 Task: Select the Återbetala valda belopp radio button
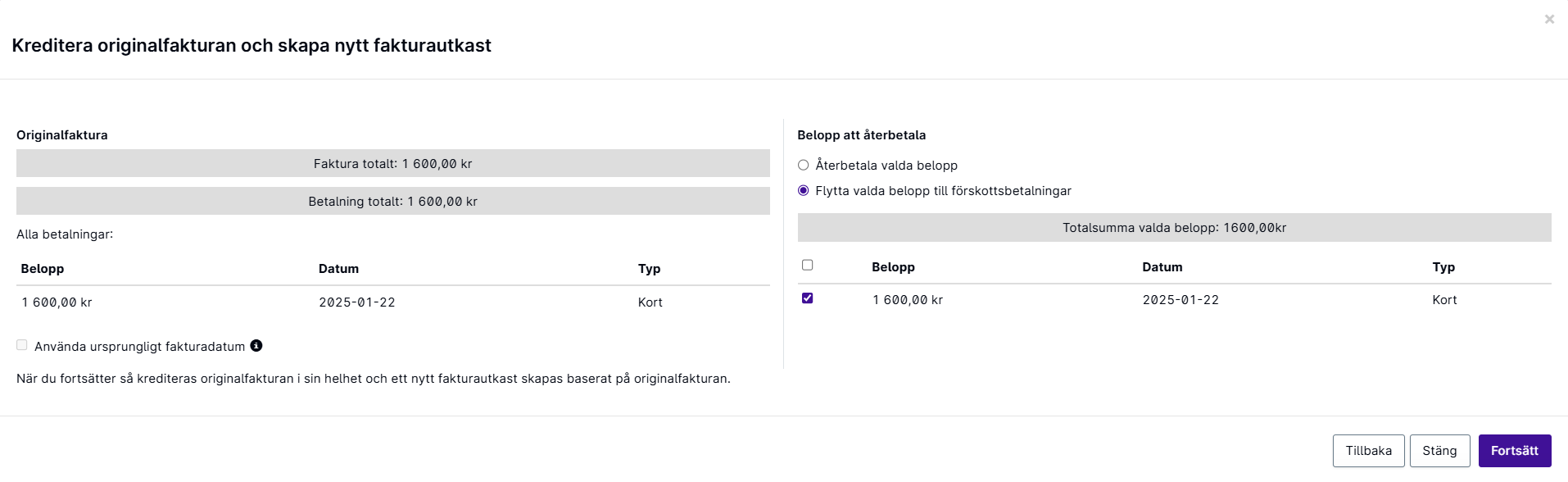pos(803,165)
